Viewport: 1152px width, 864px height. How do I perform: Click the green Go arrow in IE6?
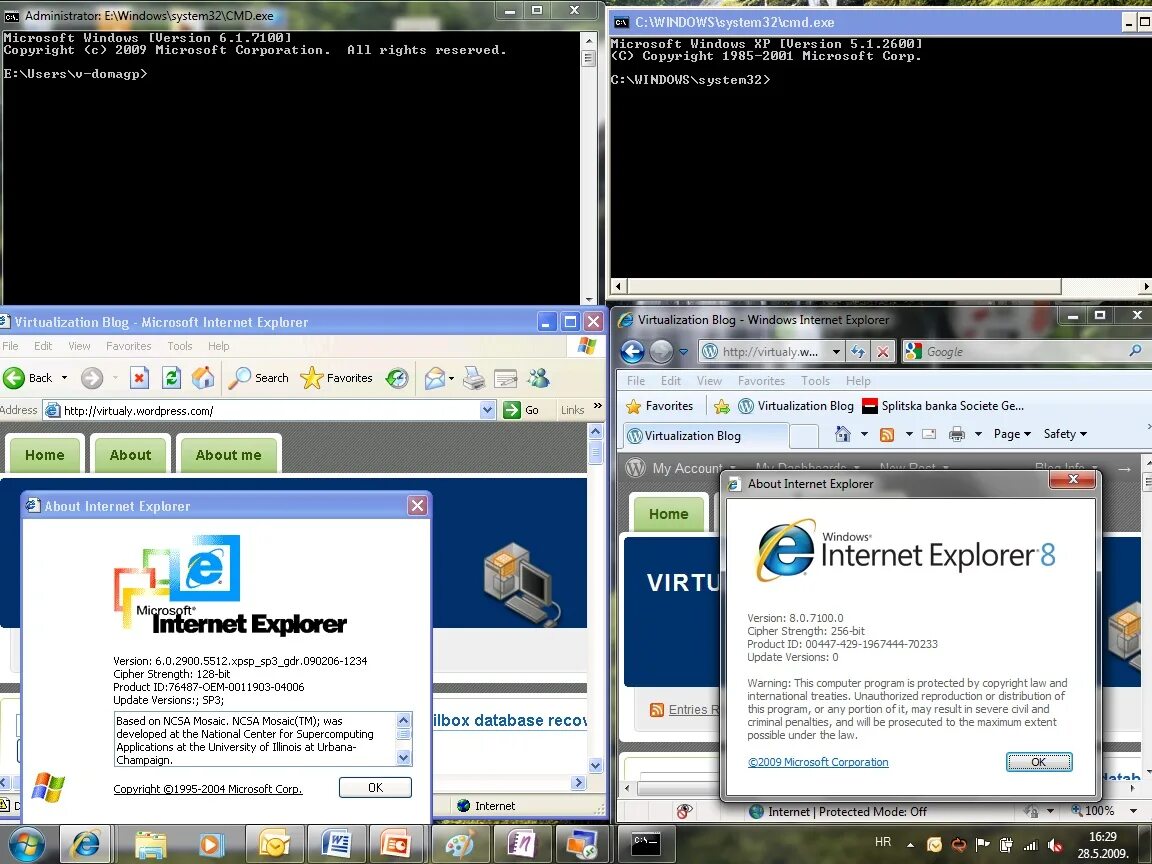tap(512, 410)
